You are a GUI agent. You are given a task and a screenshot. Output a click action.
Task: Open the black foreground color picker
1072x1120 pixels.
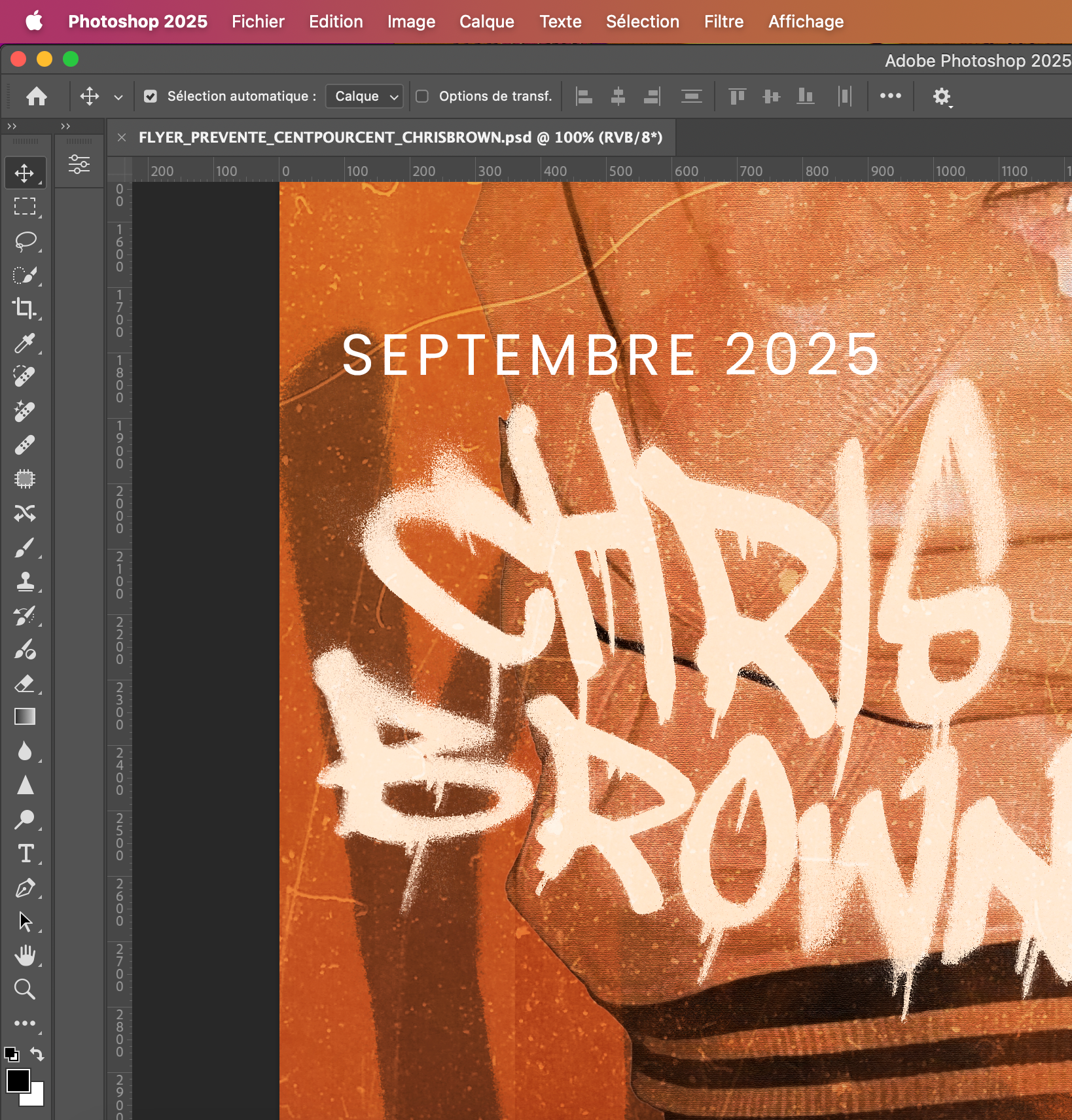point(17,1080)
